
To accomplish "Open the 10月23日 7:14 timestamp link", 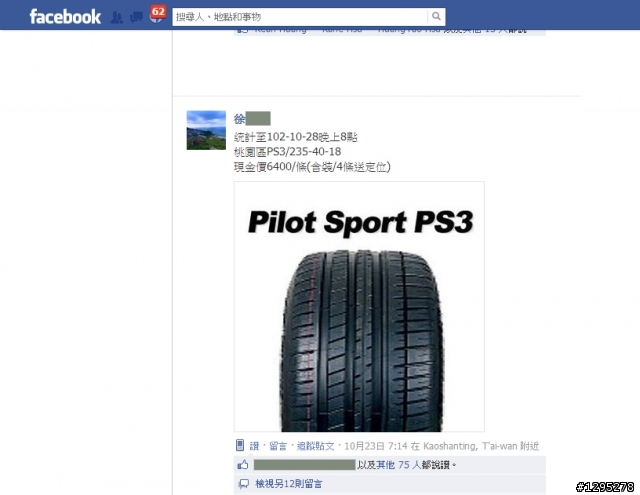I will tap(376, 446).
